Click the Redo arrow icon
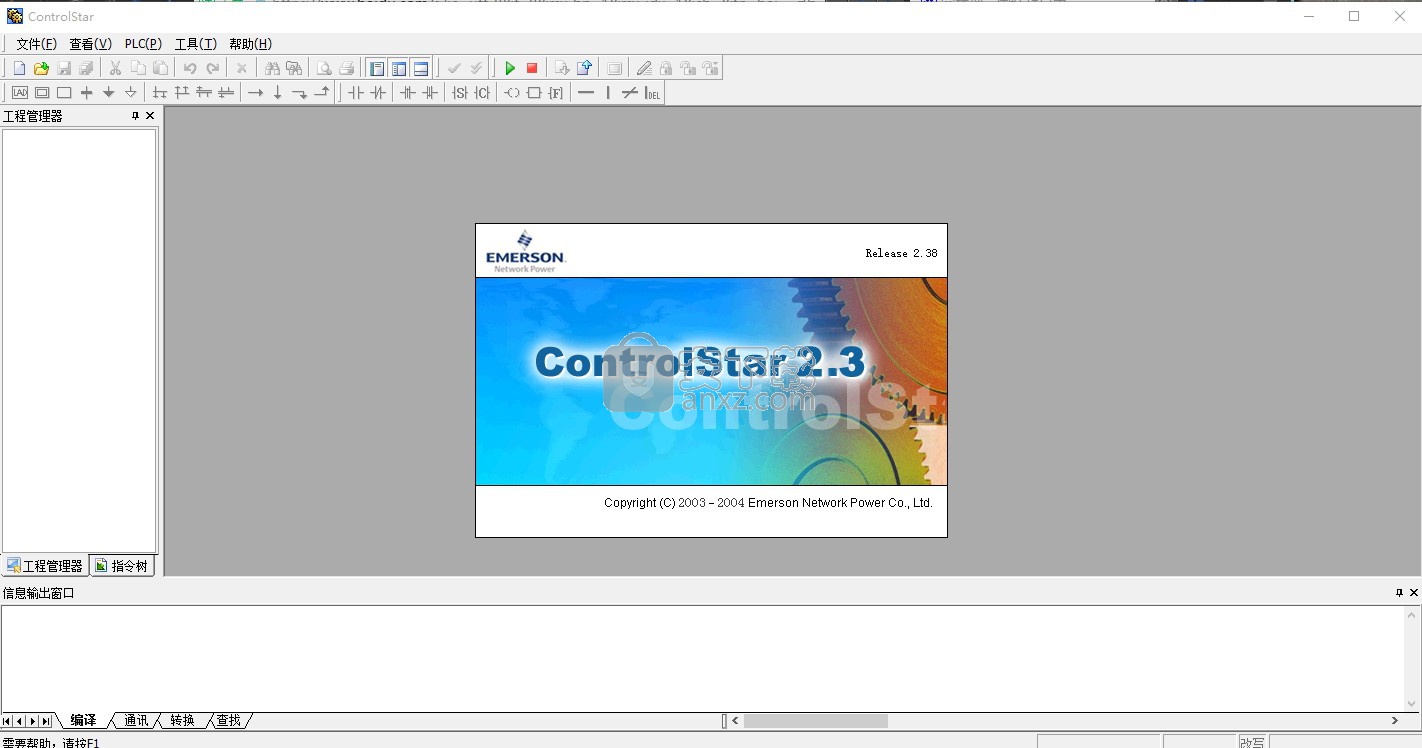This screenshot has width=1422, height=748. pyautogui.click(x=212, y=68)
